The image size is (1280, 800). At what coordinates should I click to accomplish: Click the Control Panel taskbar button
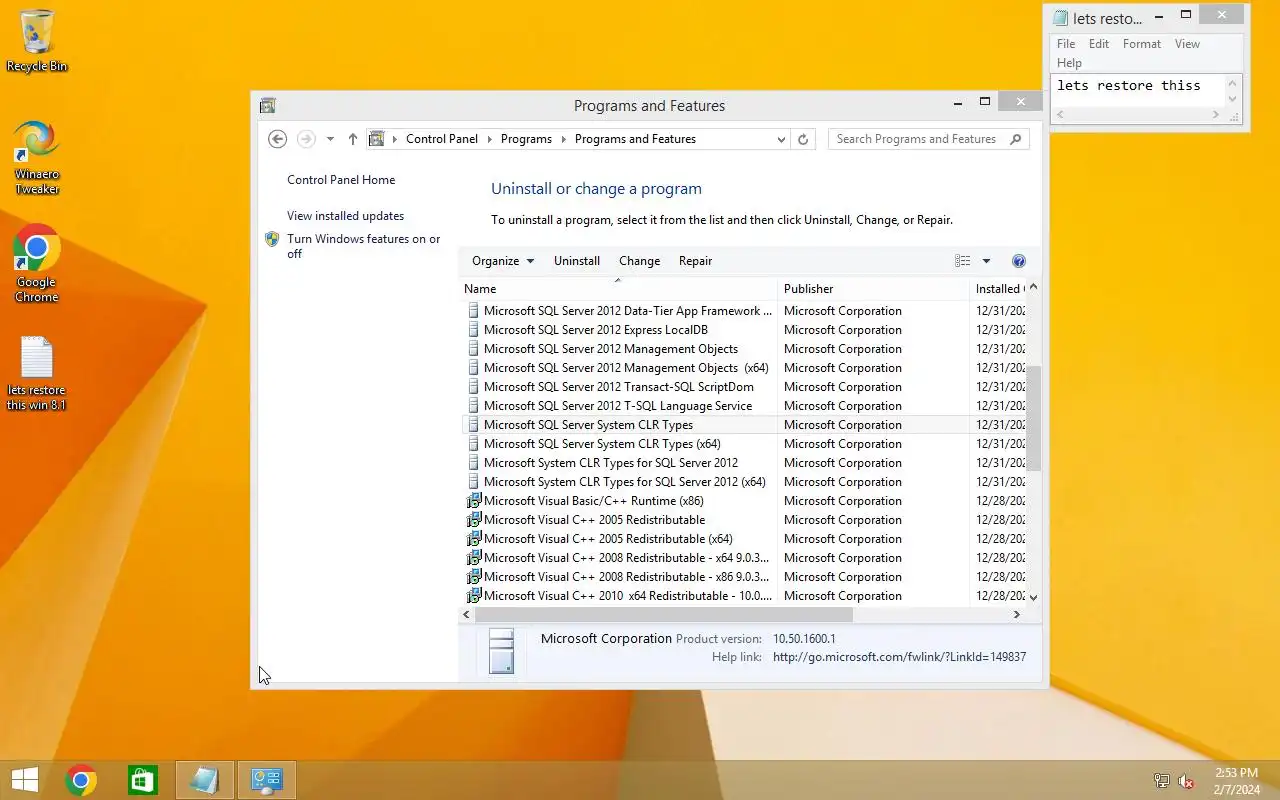click(267, 780)
